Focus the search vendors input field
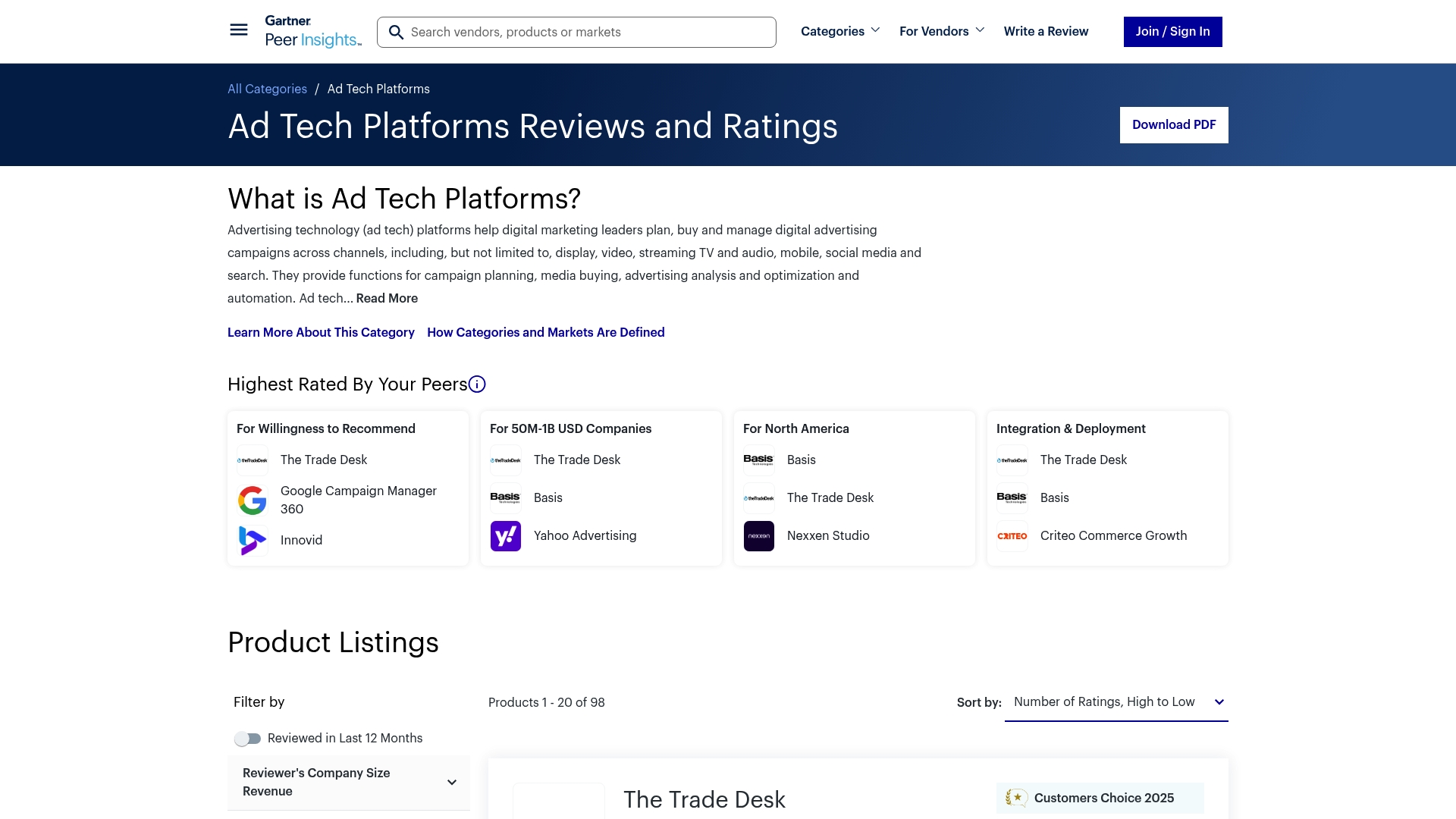This screenshot has width=1456, height=819. (x=576, y=32)
